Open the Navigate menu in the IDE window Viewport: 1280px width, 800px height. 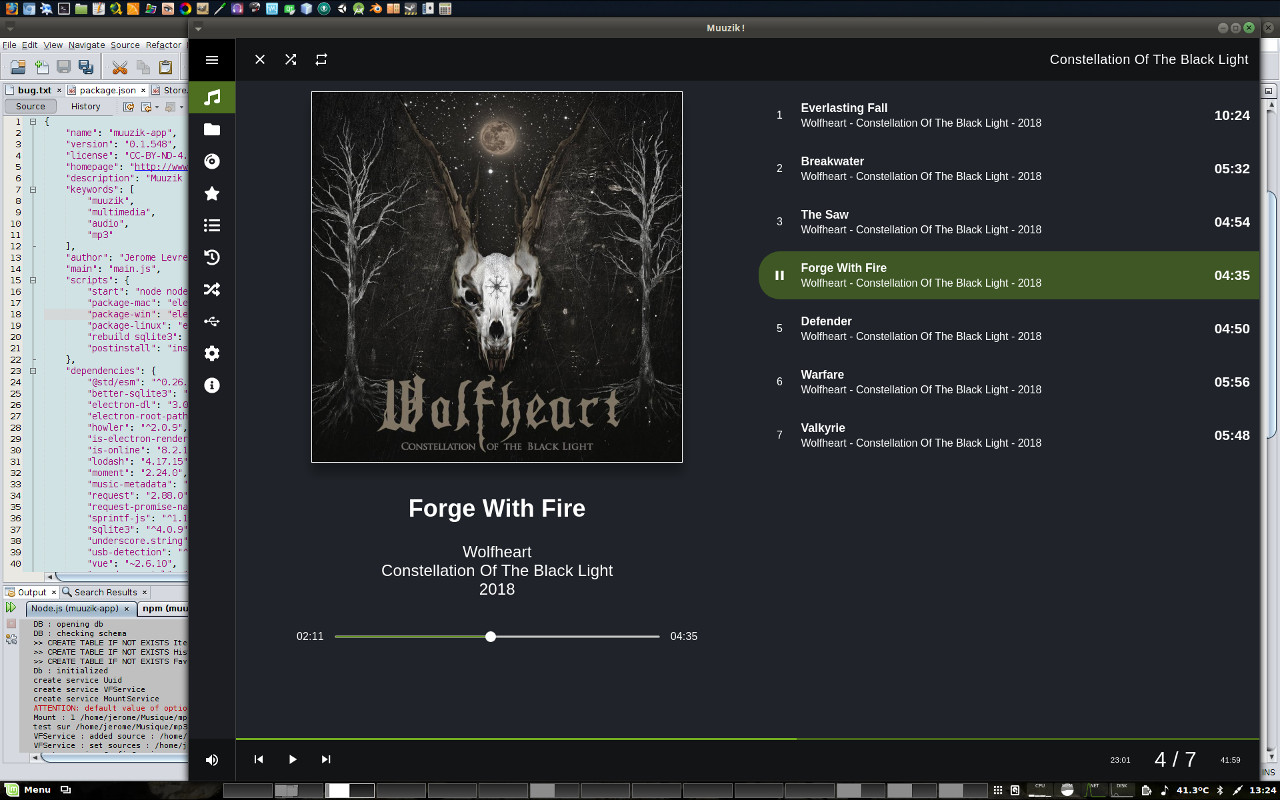coord(87,45)
